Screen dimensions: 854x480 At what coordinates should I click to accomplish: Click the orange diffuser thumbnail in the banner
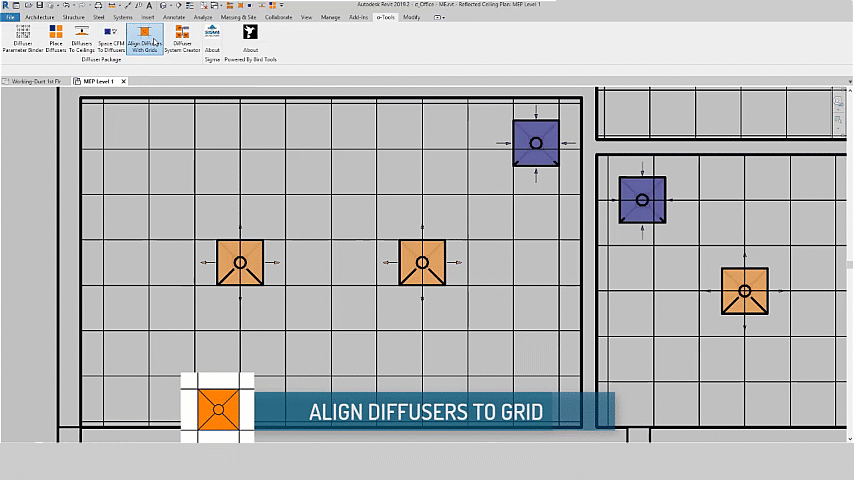(218, 409)
